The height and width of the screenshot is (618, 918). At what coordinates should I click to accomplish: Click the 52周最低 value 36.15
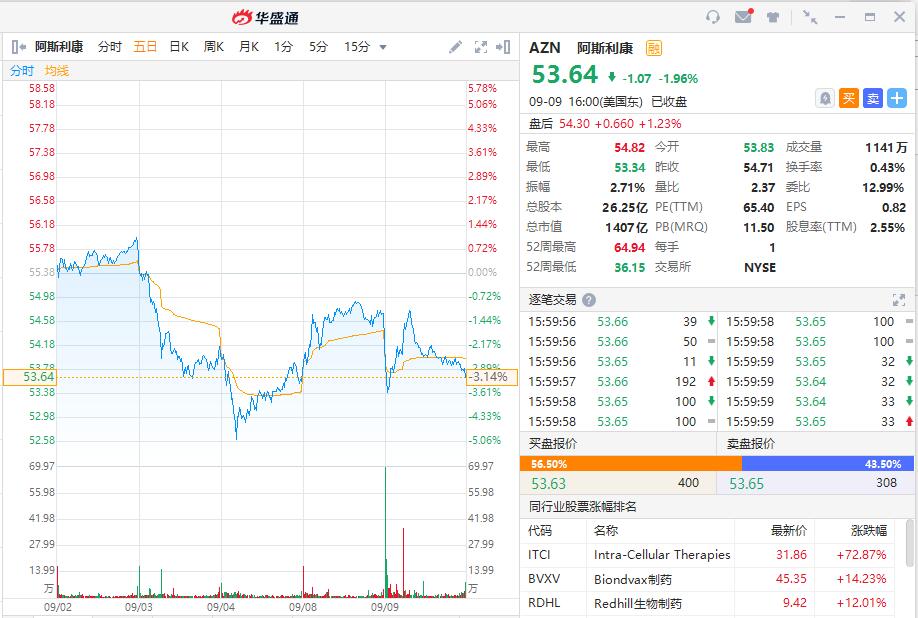[629, 267]
